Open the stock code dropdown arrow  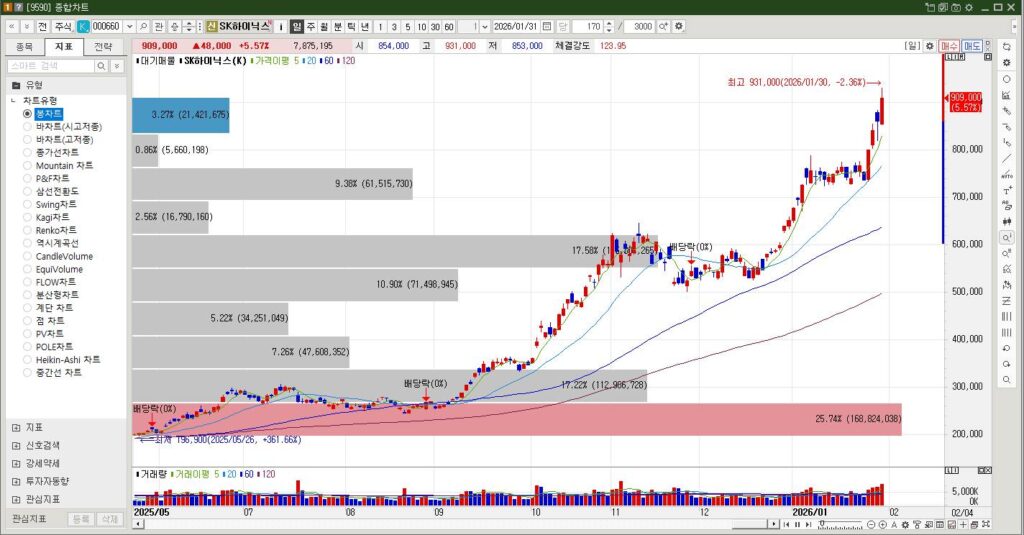pyautogui.click(x=129, y=26)
